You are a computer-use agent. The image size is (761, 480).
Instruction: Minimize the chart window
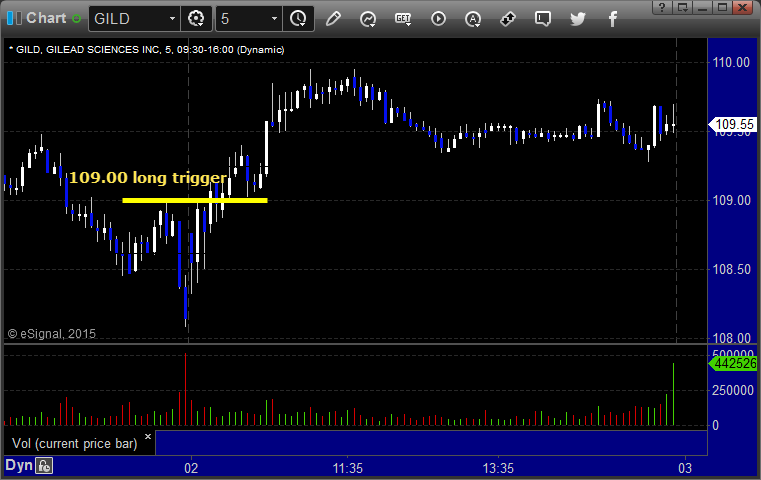pyautogui.click(x=702, y=7)
